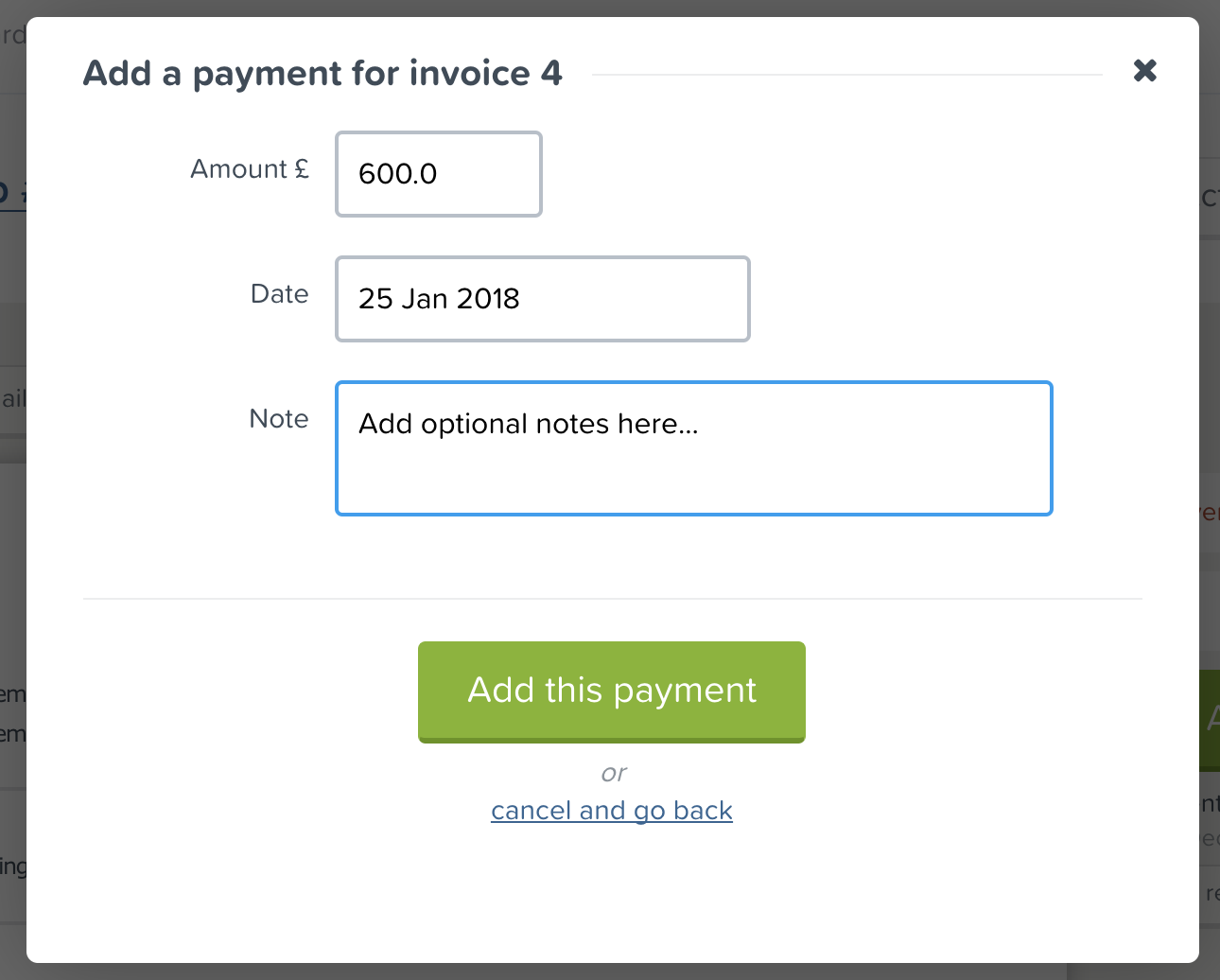Viewport: 1220px width, 980px height.
Task: Click the partially visible green button behind the dialog
Action: tap(1211, 719)
